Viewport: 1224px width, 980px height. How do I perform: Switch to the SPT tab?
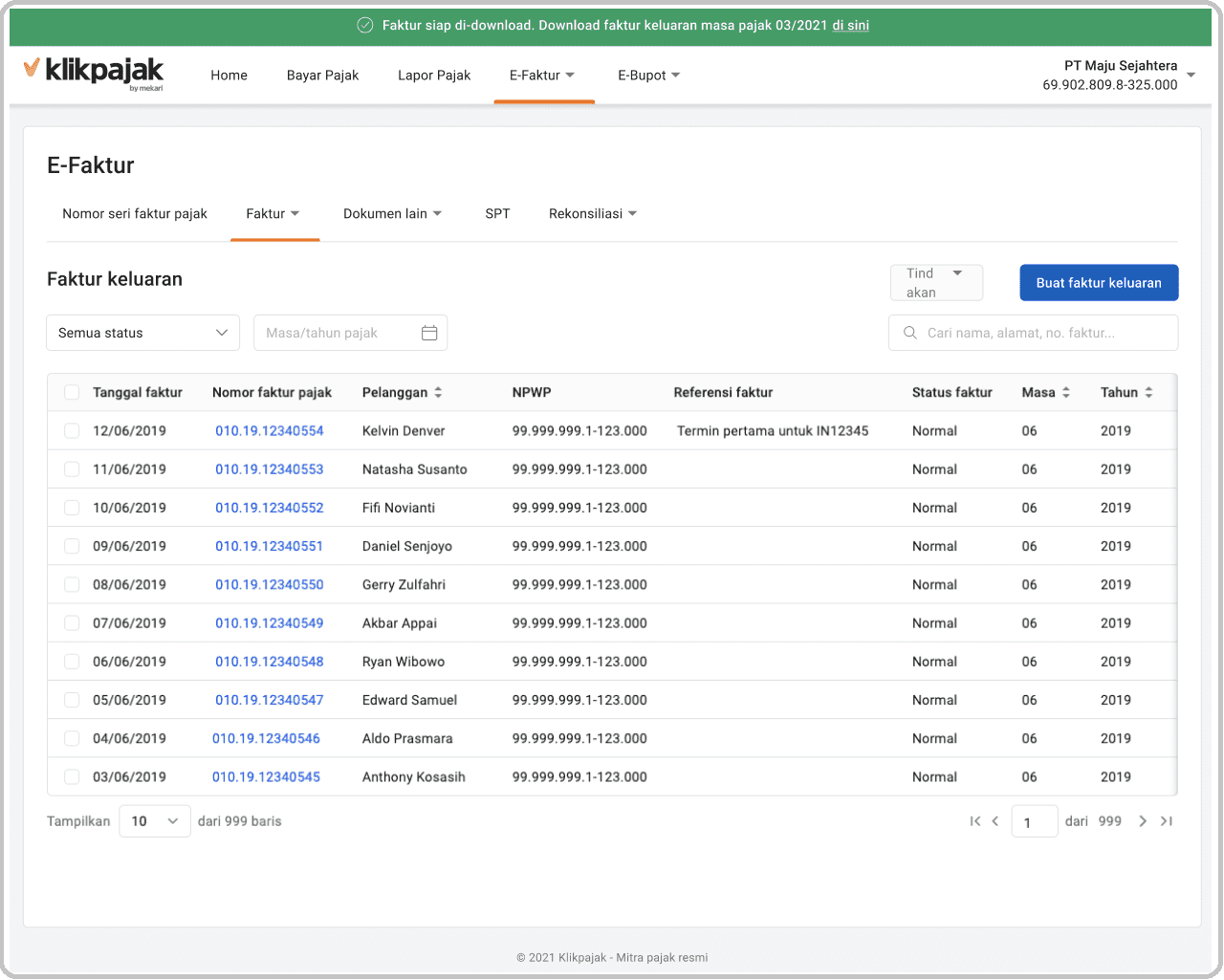497,213
